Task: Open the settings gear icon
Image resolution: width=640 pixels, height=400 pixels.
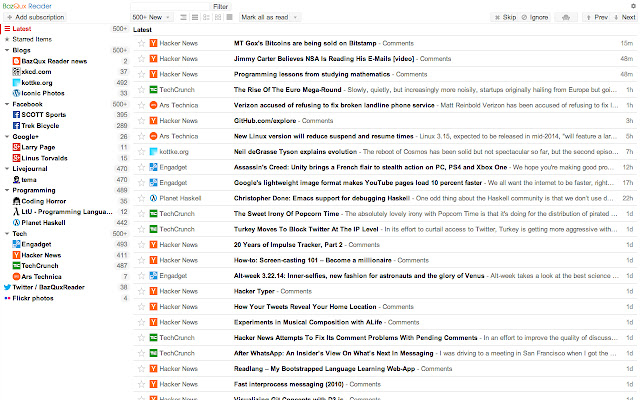Action: point(633,6)
